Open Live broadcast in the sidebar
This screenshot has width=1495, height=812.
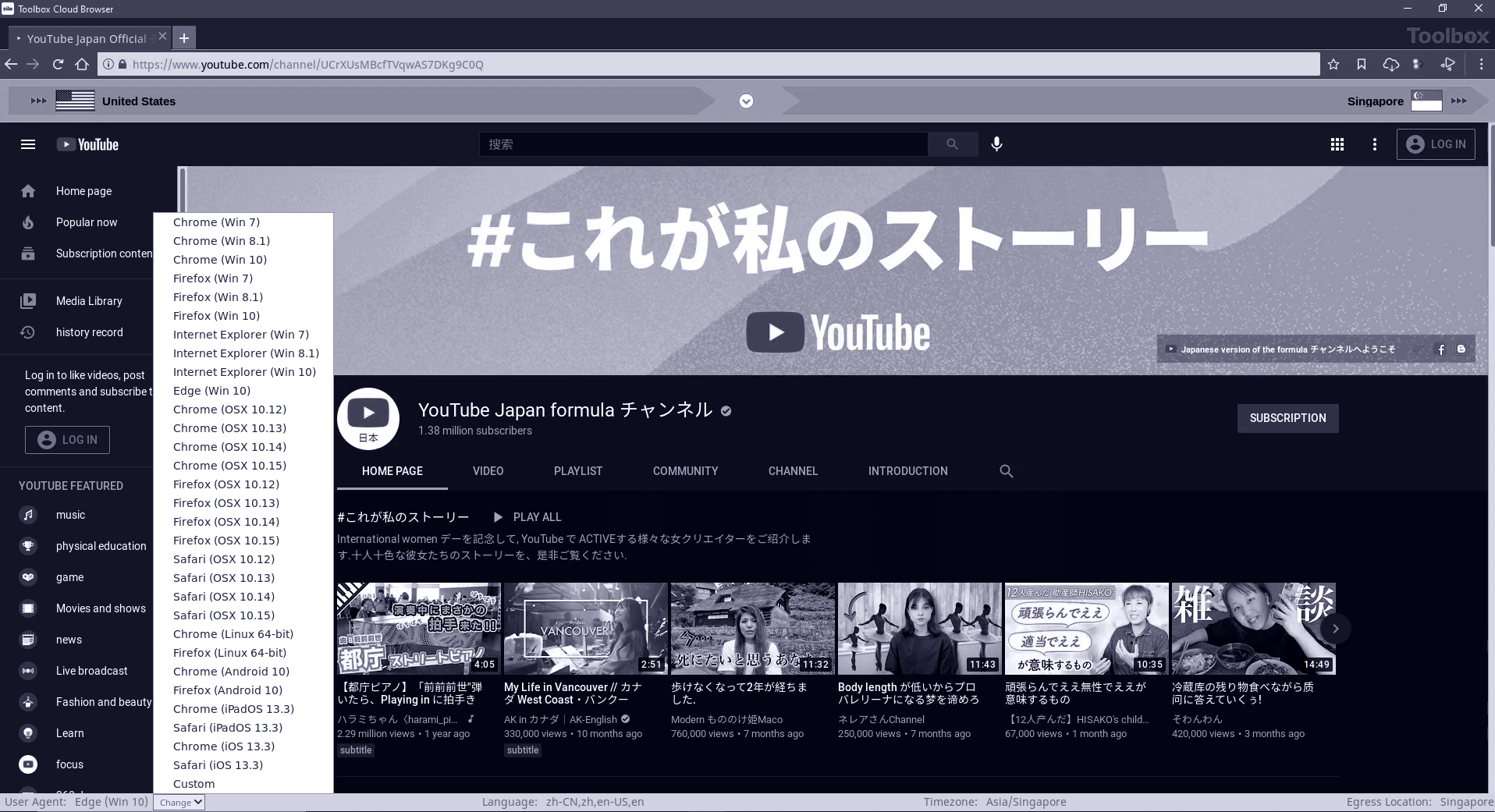point(91,671)
